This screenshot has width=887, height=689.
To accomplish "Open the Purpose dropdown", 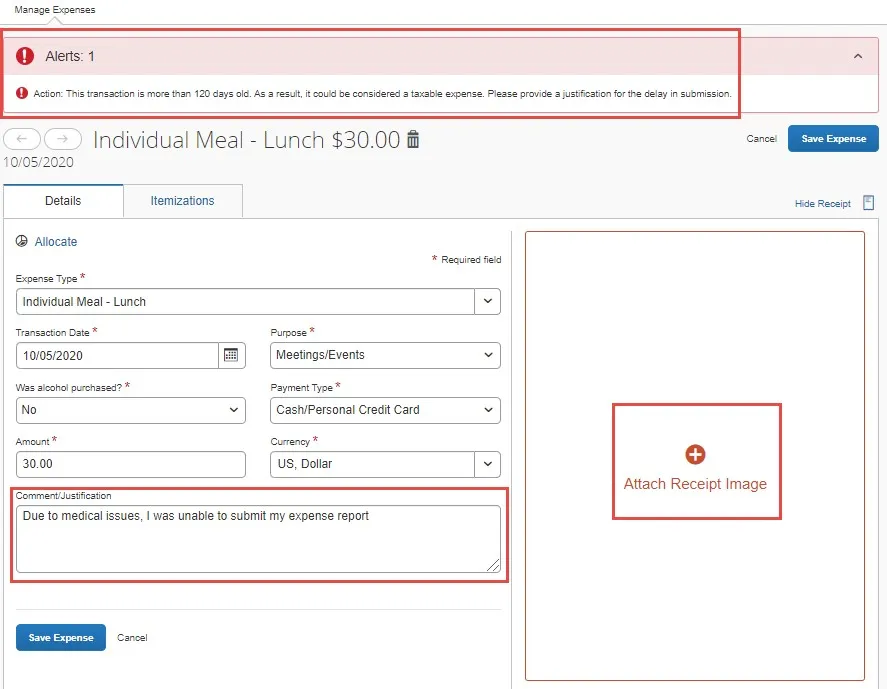I will [x=385, y=355].
